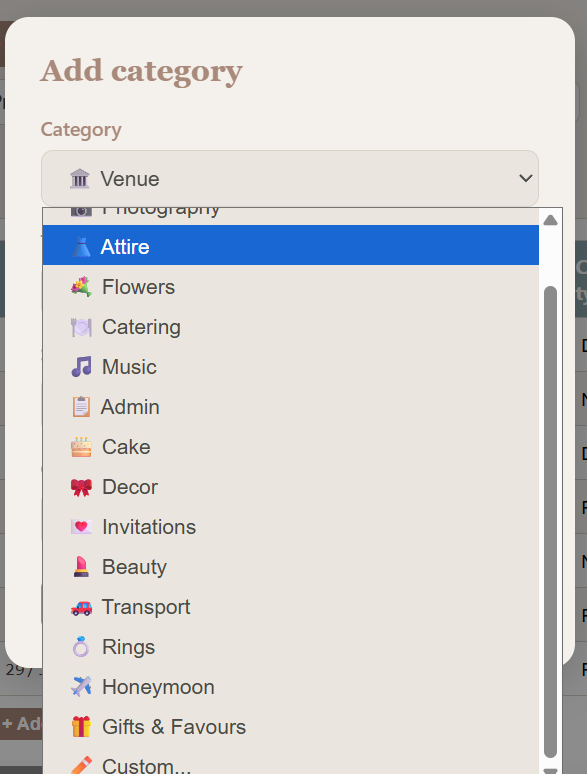Click the scroll-up arrow of the list
Image resolution: width=587 pixels, height=774 pixels.
[x=550, y=220]
